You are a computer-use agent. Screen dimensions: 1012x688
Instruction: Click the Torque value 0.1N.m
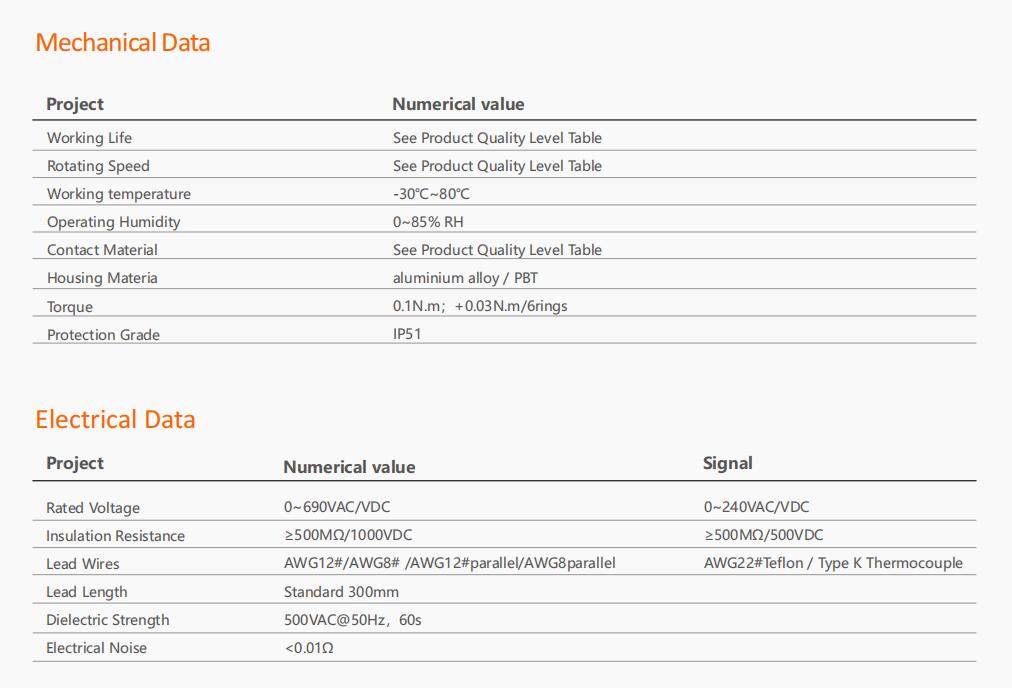[x=417, y=306]
